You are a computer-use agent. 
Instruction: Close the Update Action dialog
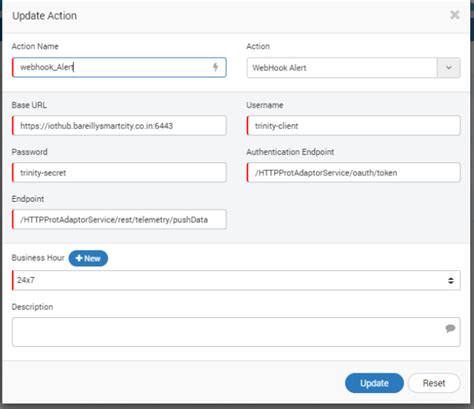[455, 15]
